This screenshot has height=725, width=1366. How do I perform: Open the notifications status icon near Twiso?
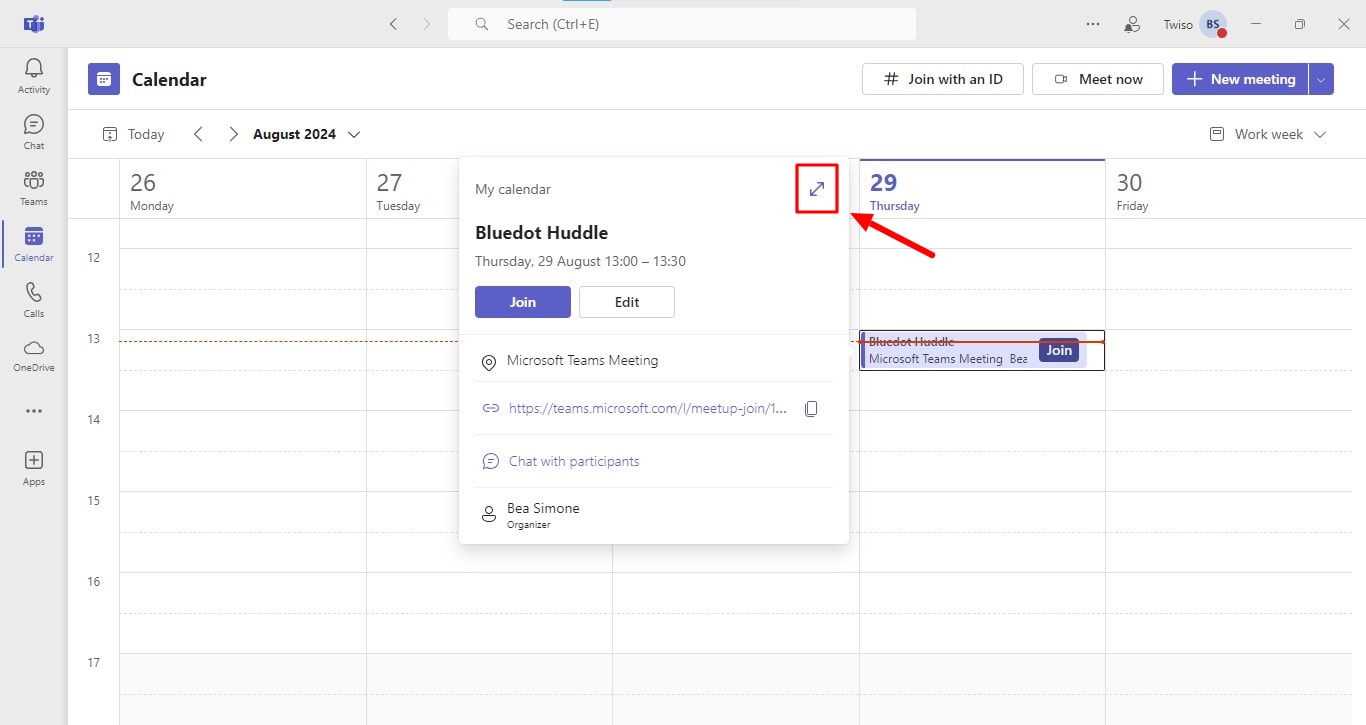pos(1132,24)
